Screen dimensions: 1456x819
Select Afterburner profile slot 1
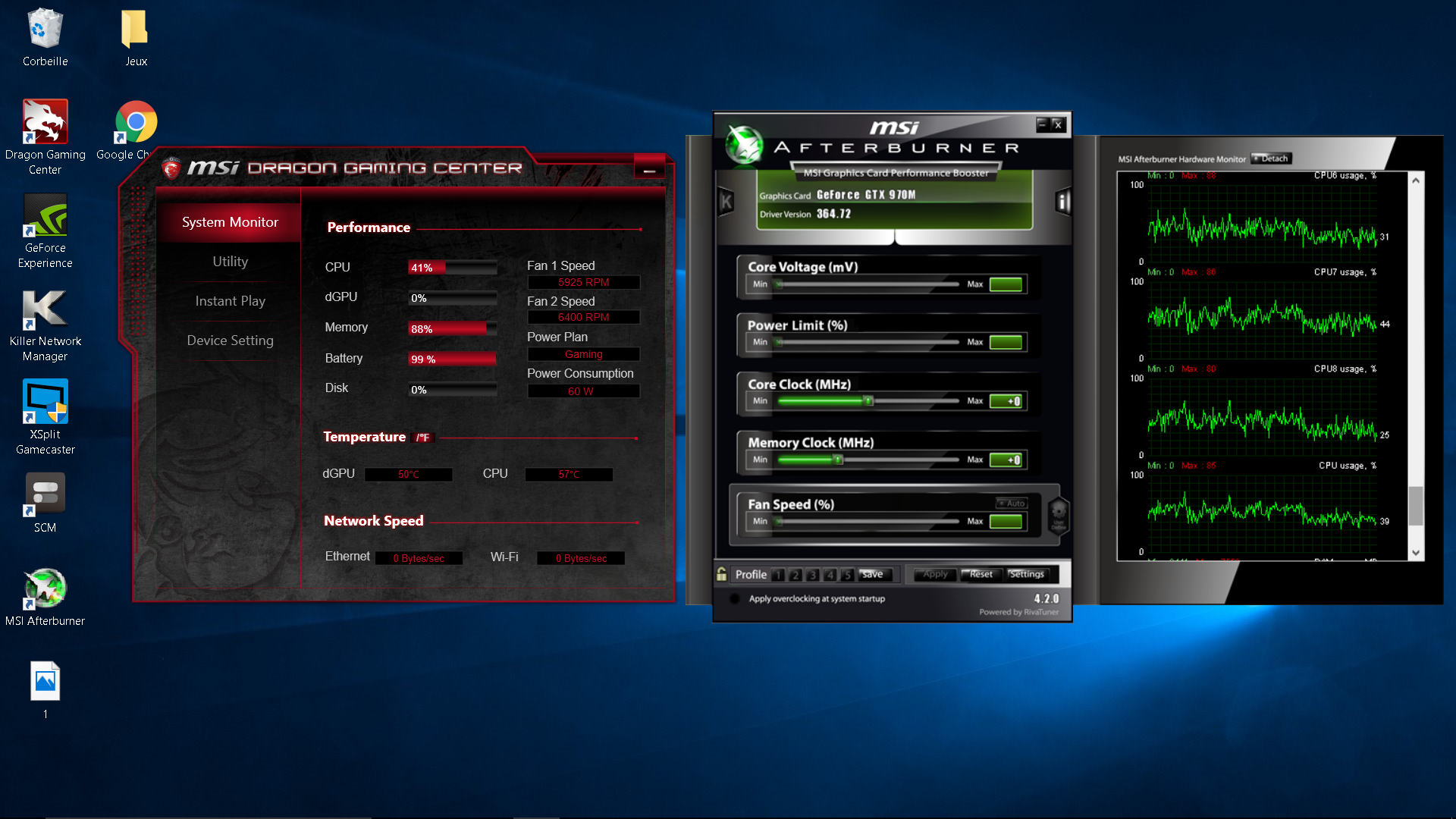(x=778, y=575)
